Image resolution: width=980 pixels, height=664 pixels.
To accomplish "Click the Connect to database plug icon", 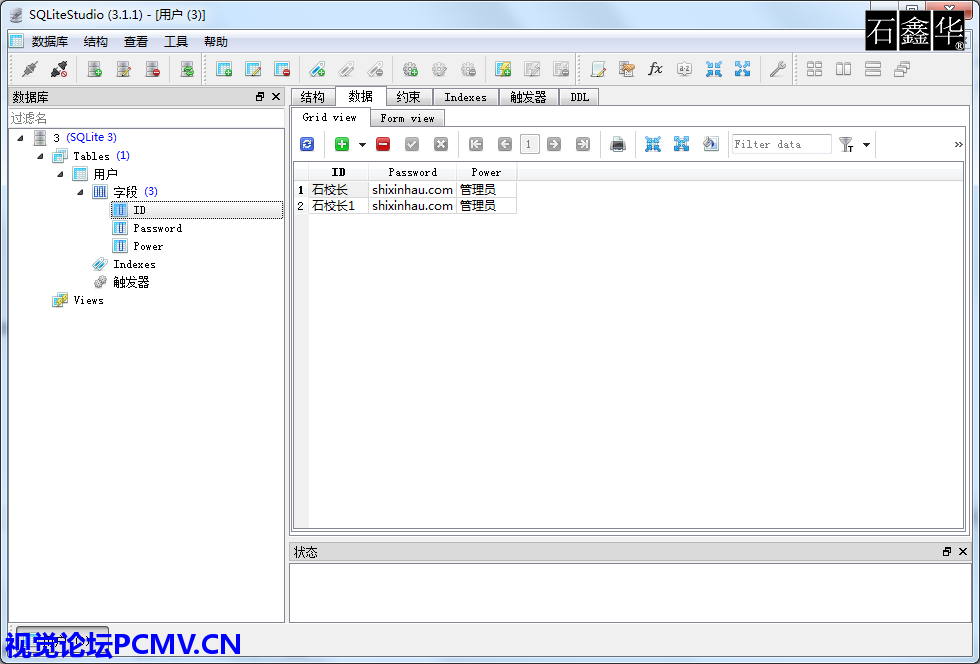I will coord(29,69).
